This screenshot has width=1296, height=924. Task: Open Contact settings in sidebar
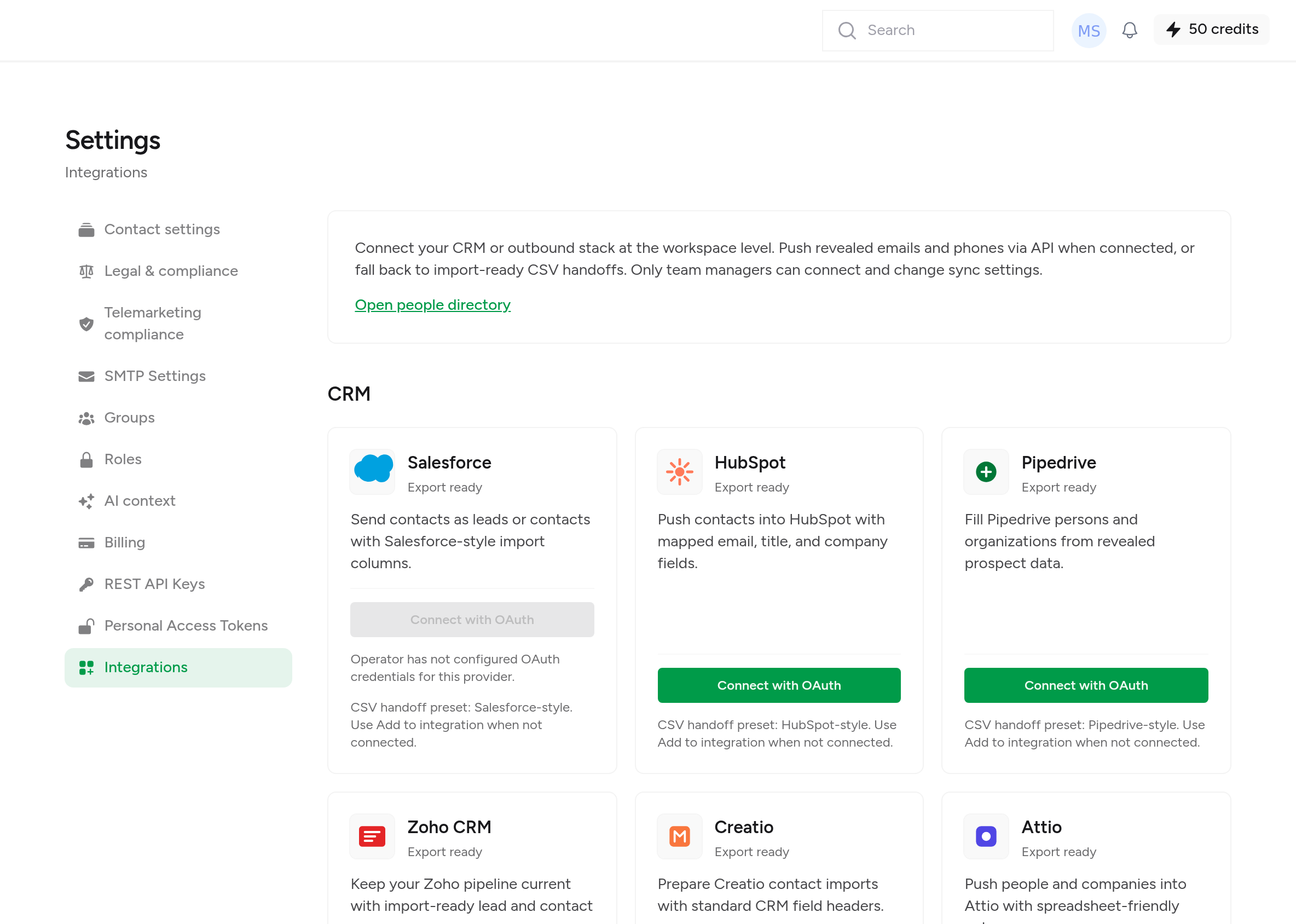178,229
